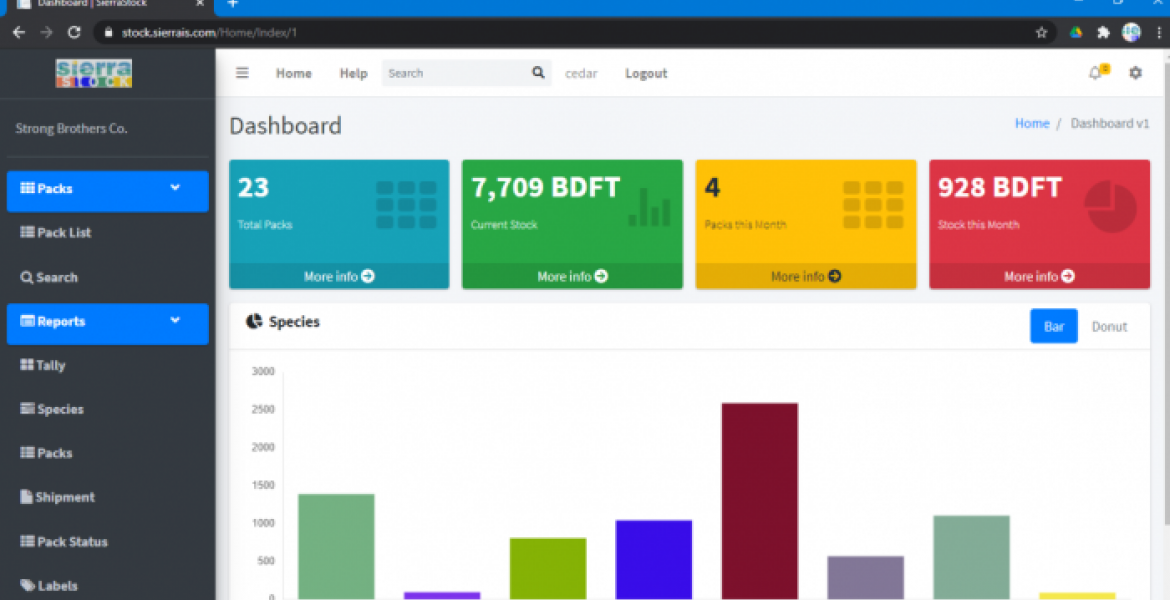This screenshot has width=1170, height=600.
Task: Keep Bar view selected on the Species chart
Action: (x=1053, y=326)
